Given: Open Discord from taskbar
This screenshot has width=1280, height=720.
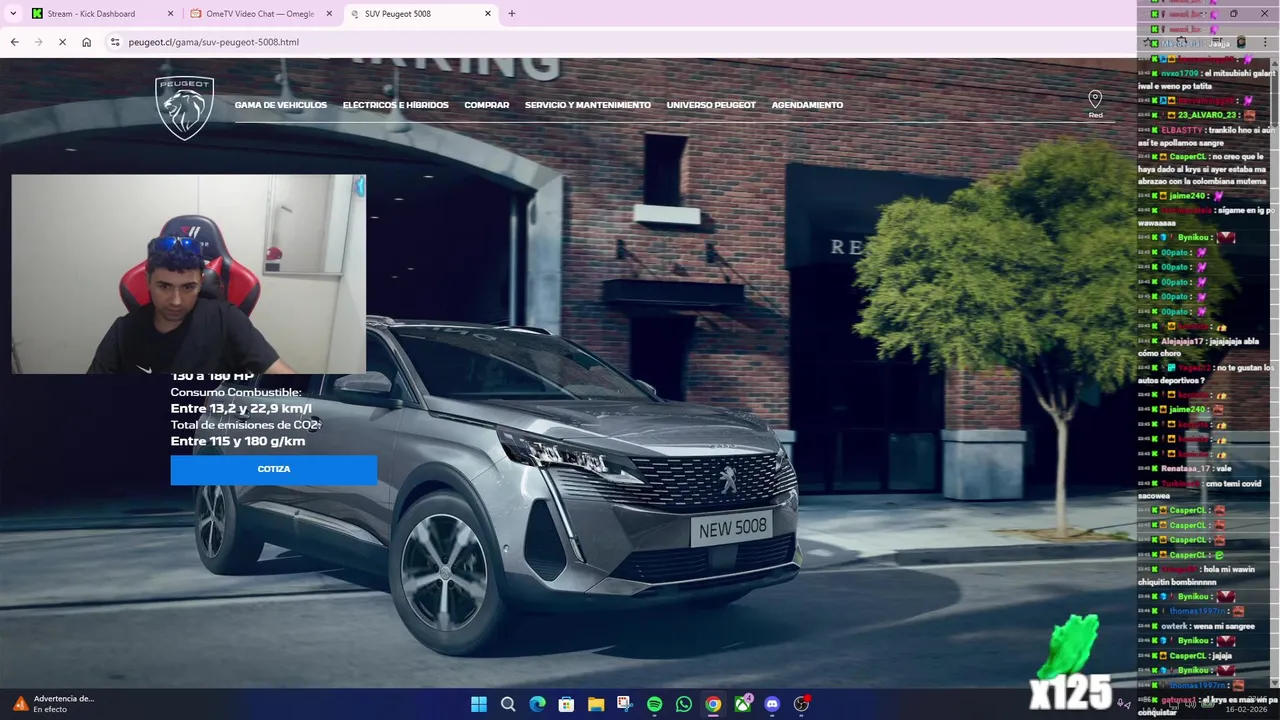Looking at the screenshot, I should coord(772,704).
